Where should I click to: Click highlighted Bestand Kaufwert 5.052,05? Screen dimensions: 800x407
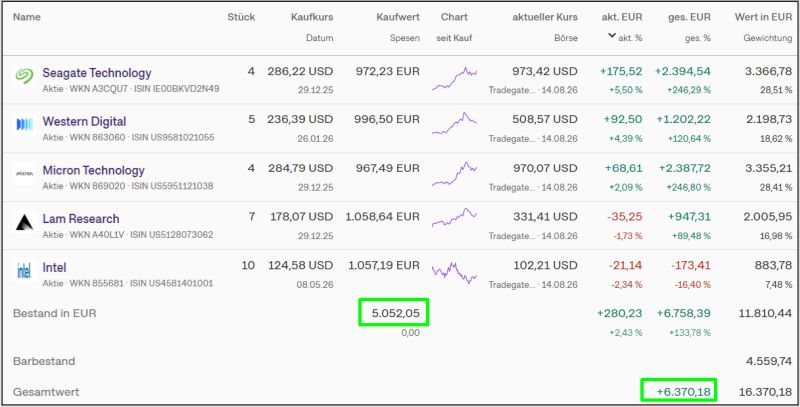click(x=394, y=312)
